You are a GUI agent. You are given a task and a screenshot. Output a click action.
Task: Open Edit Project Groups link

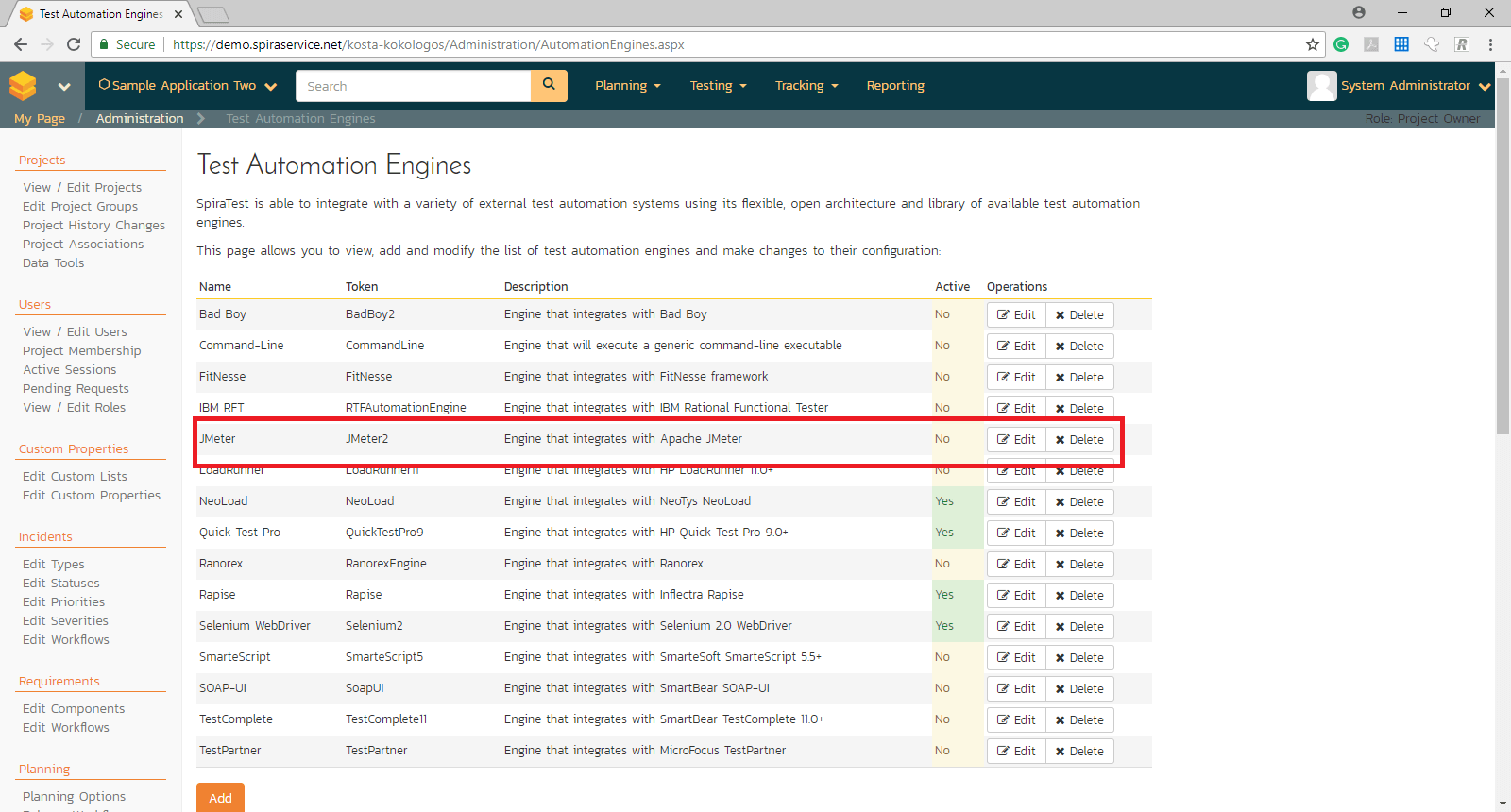(x=80, y=207)
